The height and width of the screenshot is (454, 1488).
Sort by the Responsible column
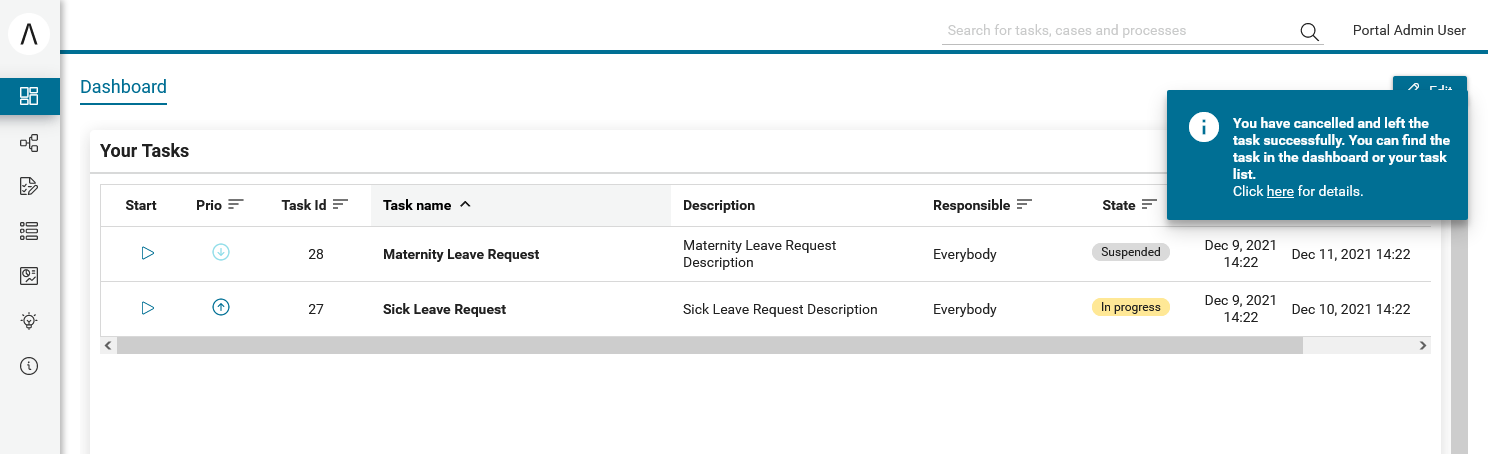click(1025, 204)
